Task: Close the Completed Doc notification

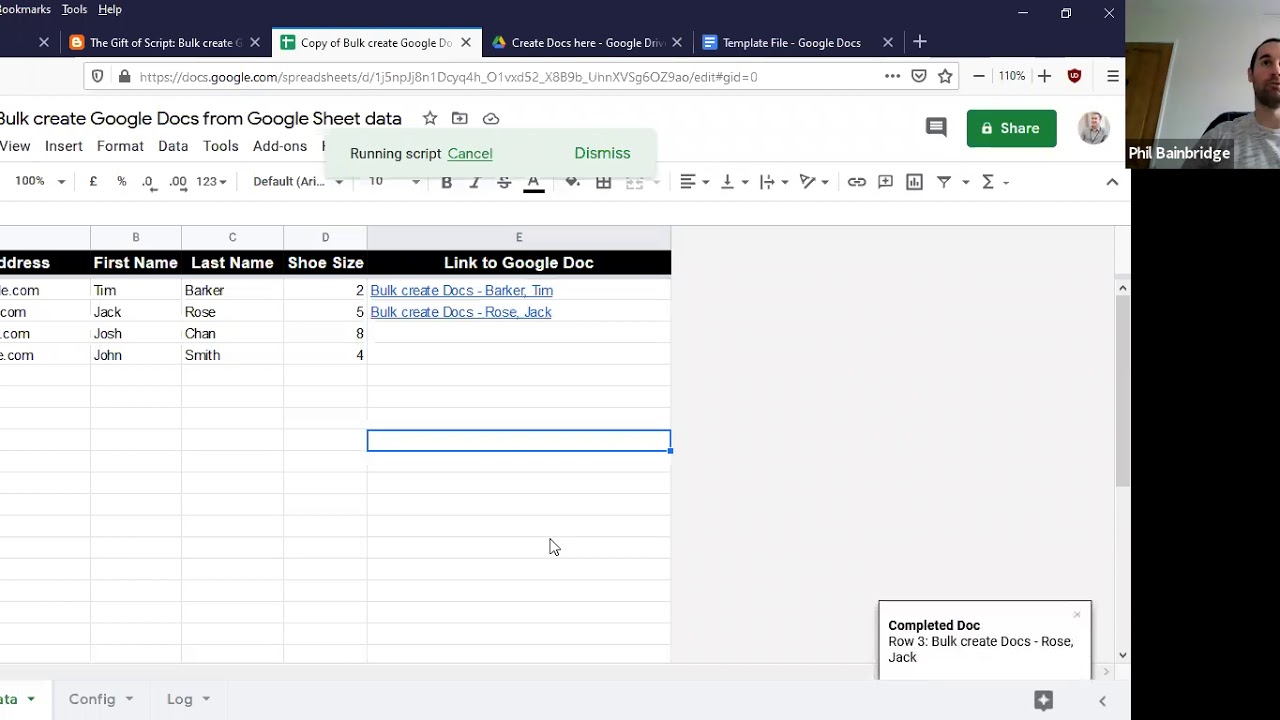Action: coord(1077,614)
